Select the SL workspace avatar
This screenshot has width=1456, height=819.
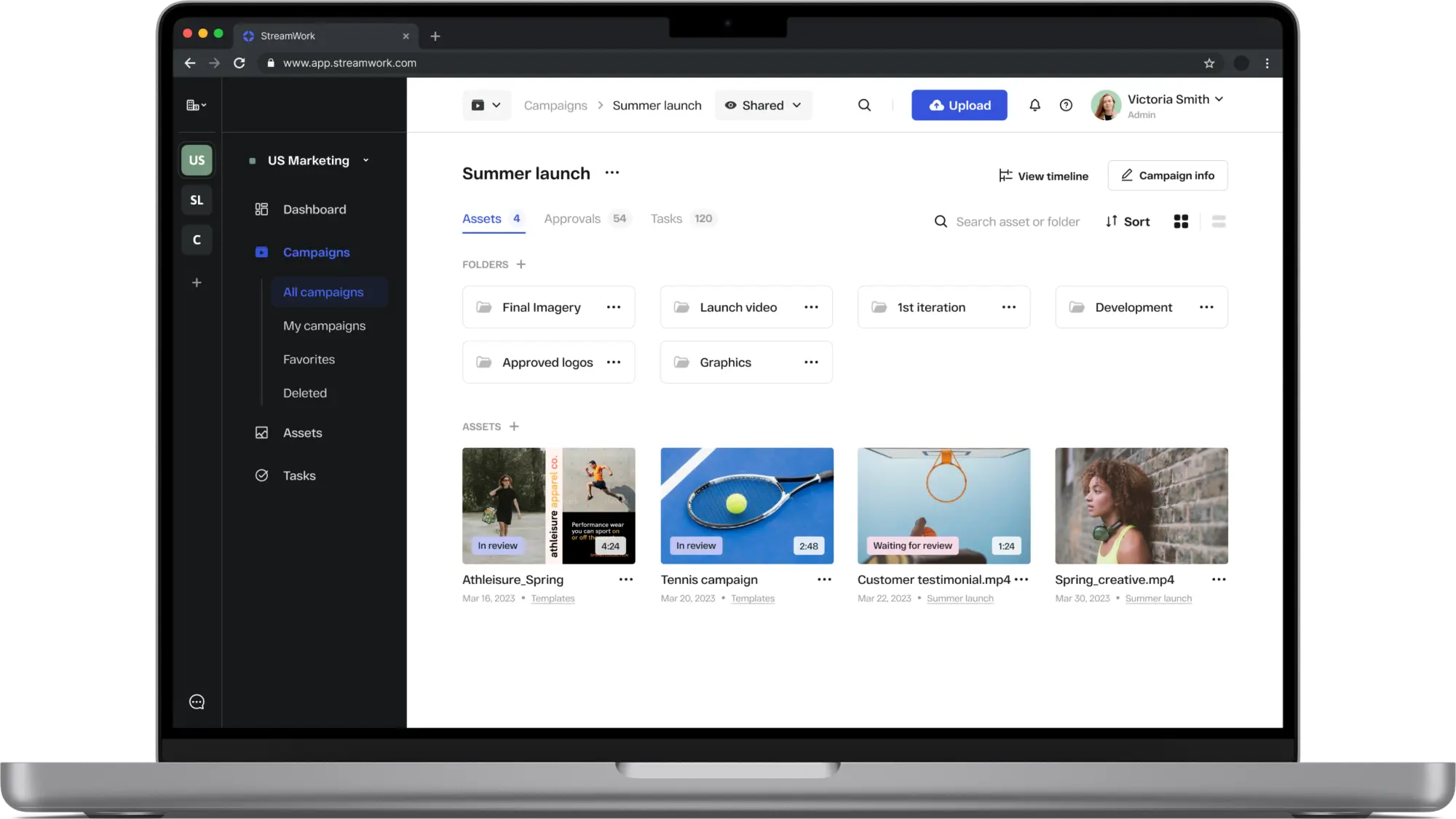[x=196, y=199]
